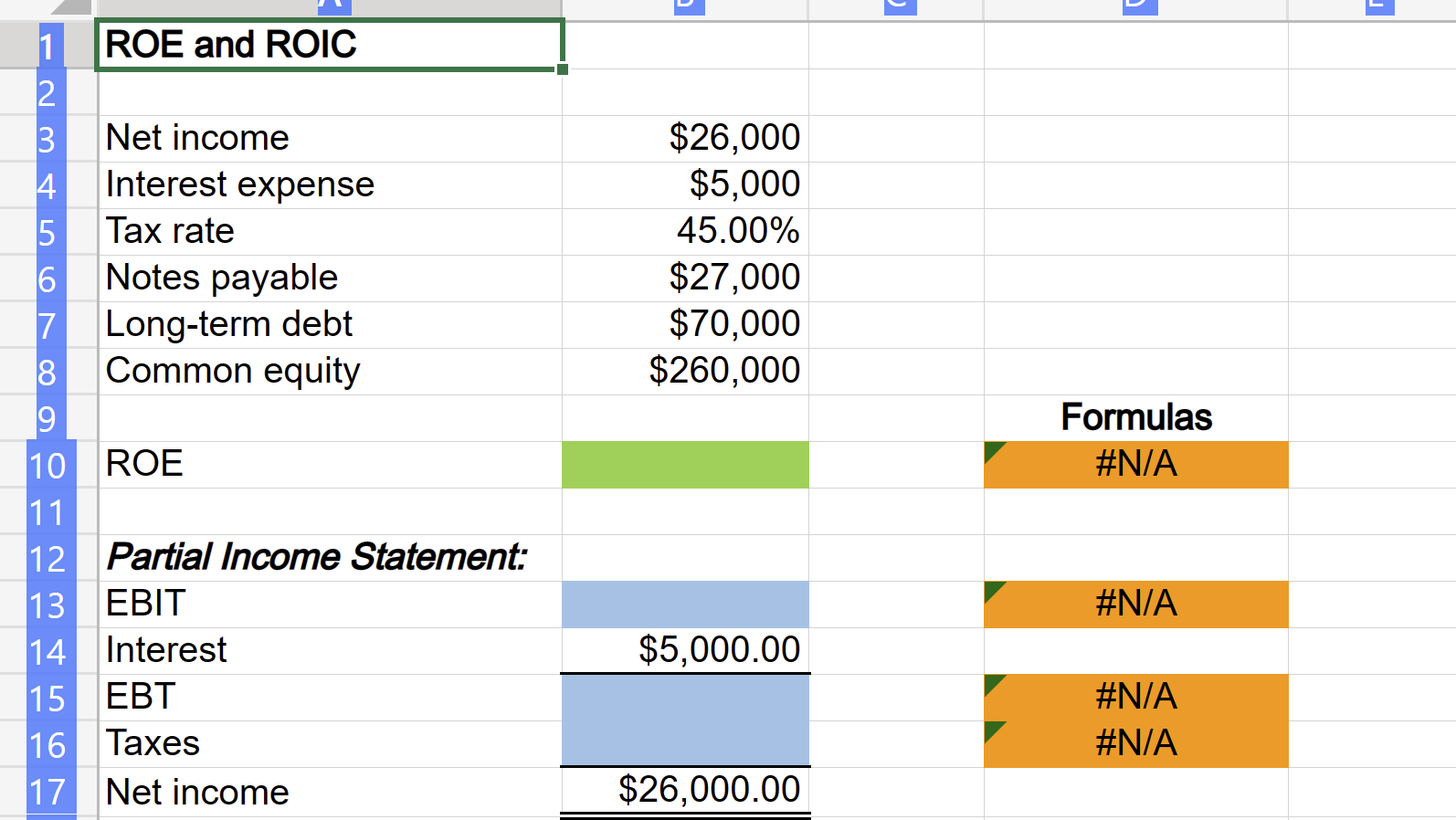Image resolution: width=1456 pixels, height=820 pixels.
Task: Select the $5,000 interest expense value
Action: coord(685,185)
